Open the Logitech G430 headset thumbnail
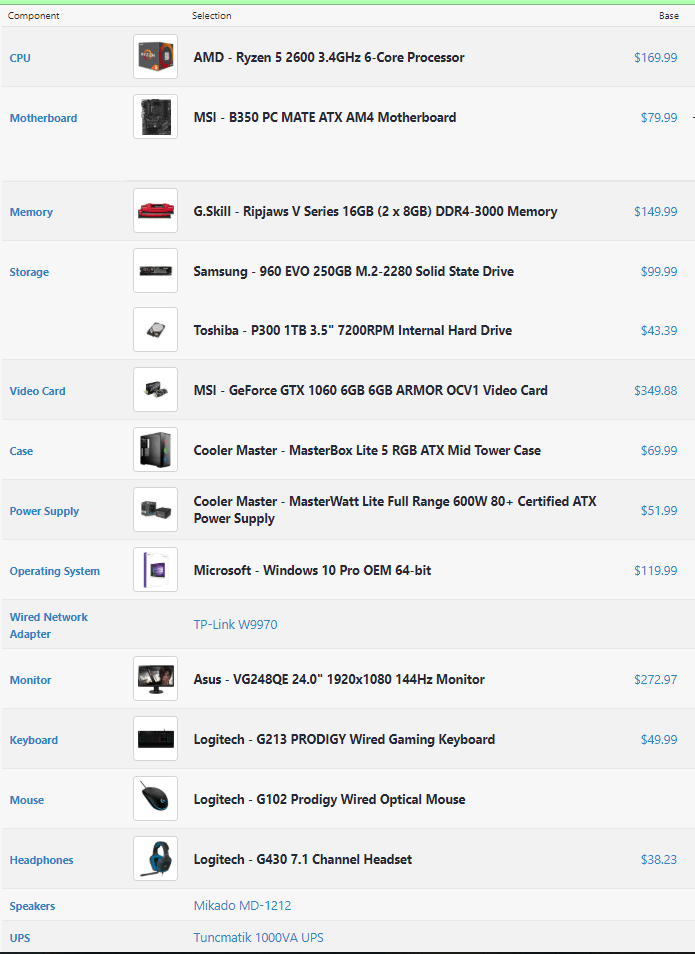 point(156,858)
